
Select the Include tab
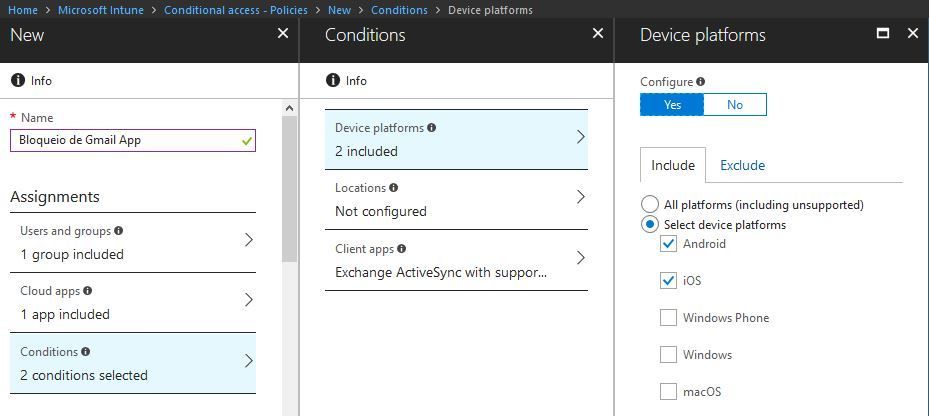coord(673,166)
